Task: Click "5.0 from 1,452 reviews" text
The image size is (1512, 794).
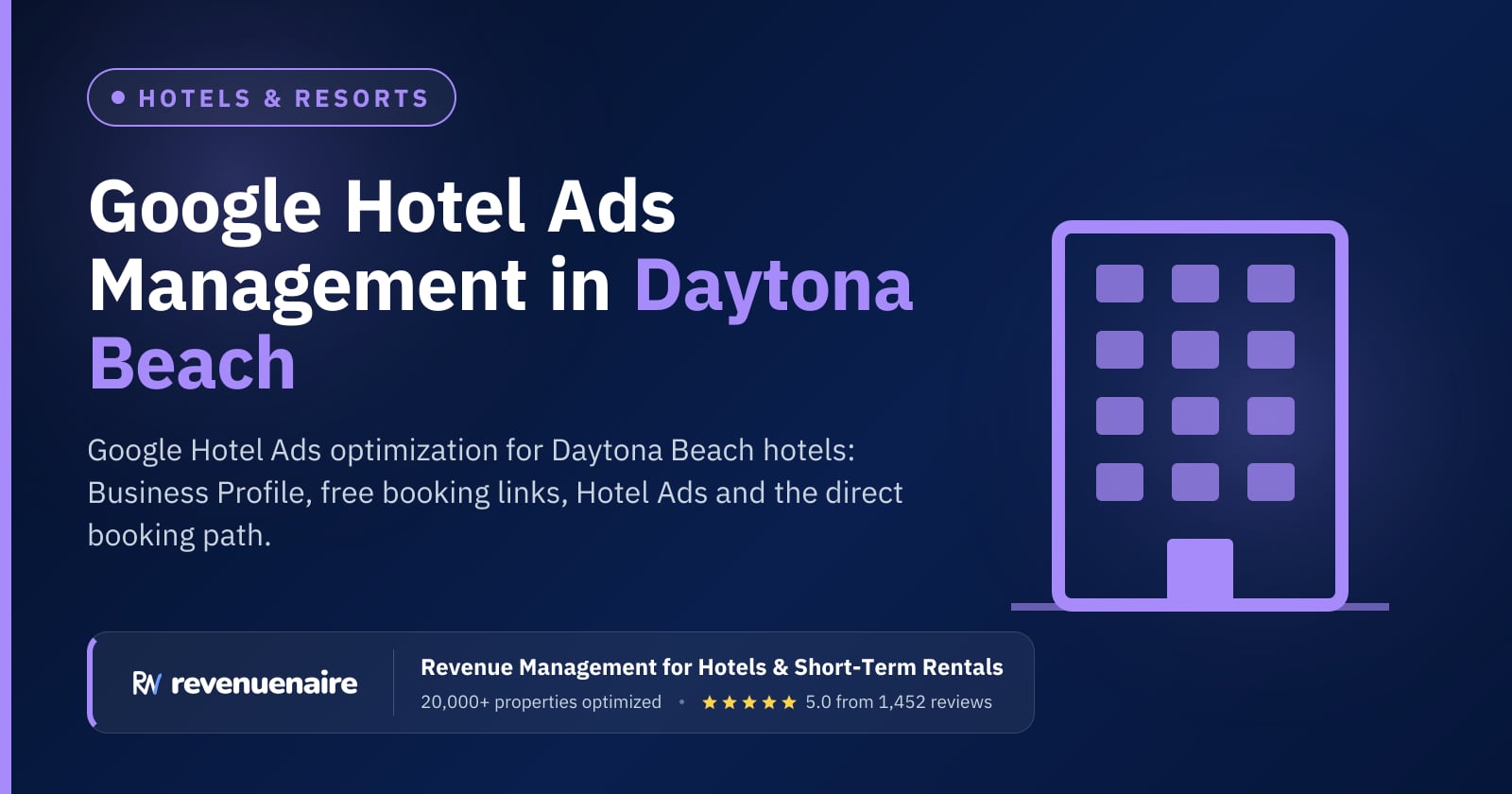Action: (899, 702)
